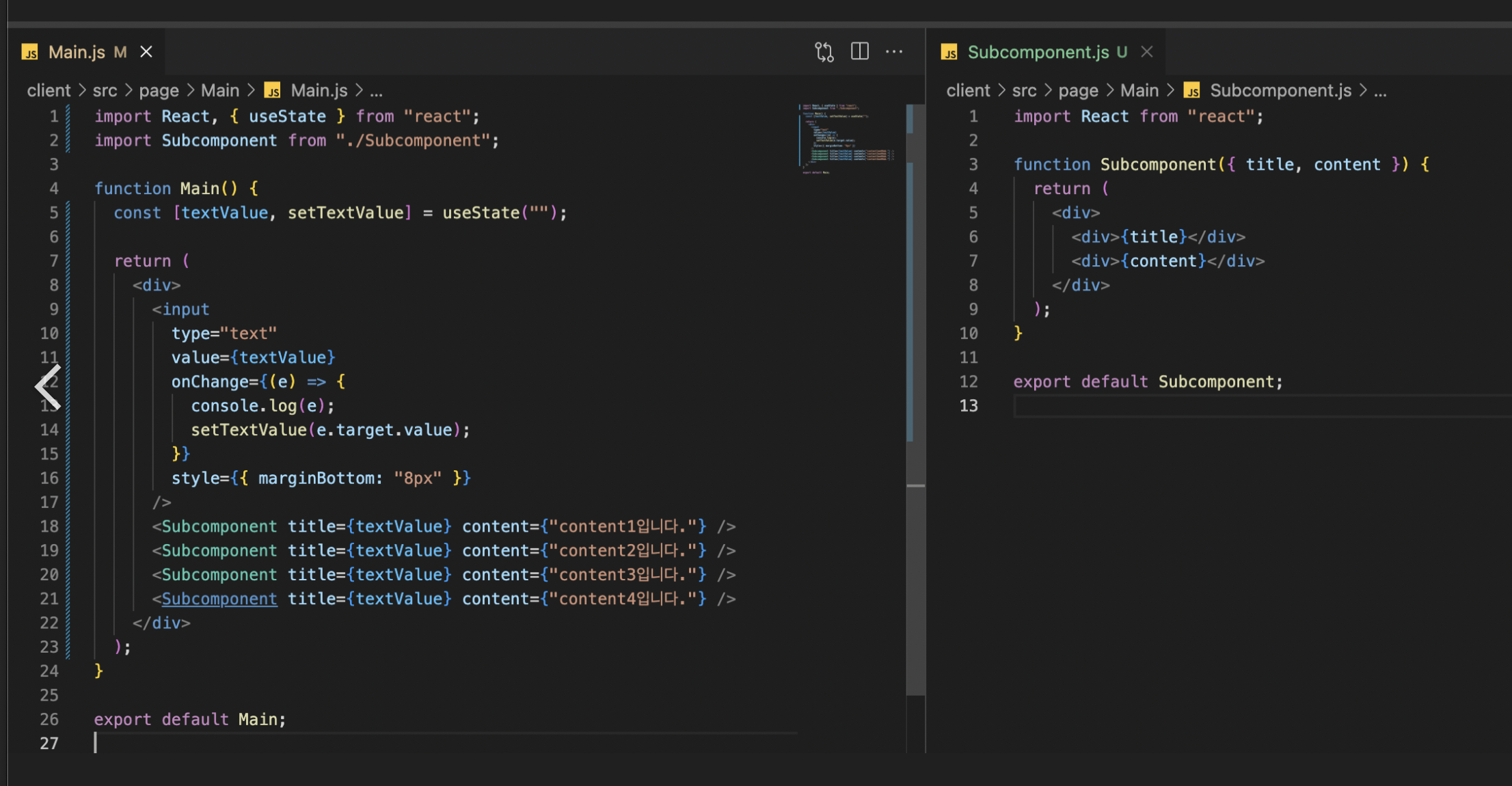1512x786 pixels.
Task: Click JS file icon on Main.js tab
Action: point(30,53)
